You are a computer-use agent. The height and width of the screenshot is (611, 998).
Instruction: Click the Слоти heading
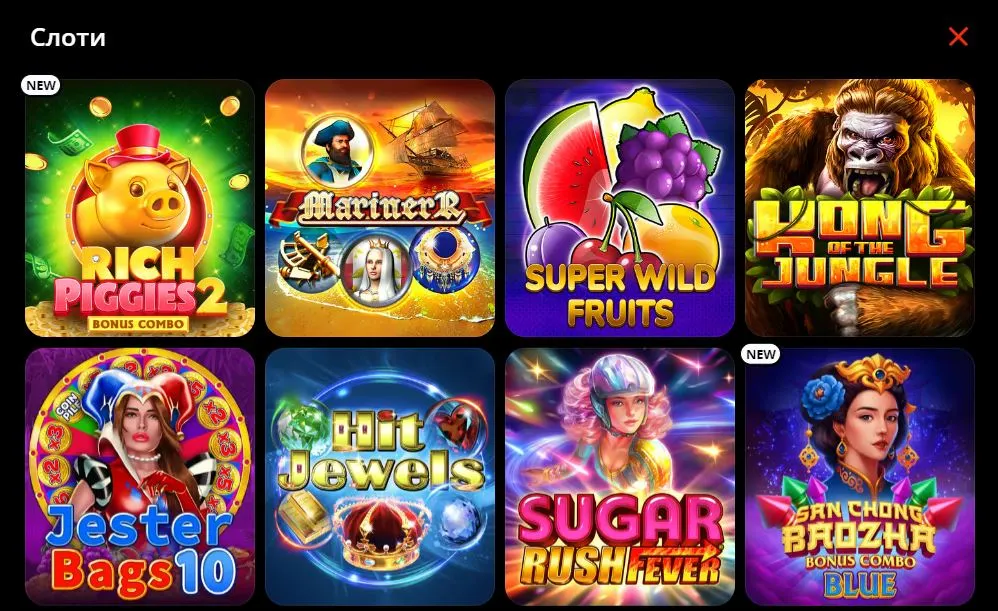pos(67,38)
